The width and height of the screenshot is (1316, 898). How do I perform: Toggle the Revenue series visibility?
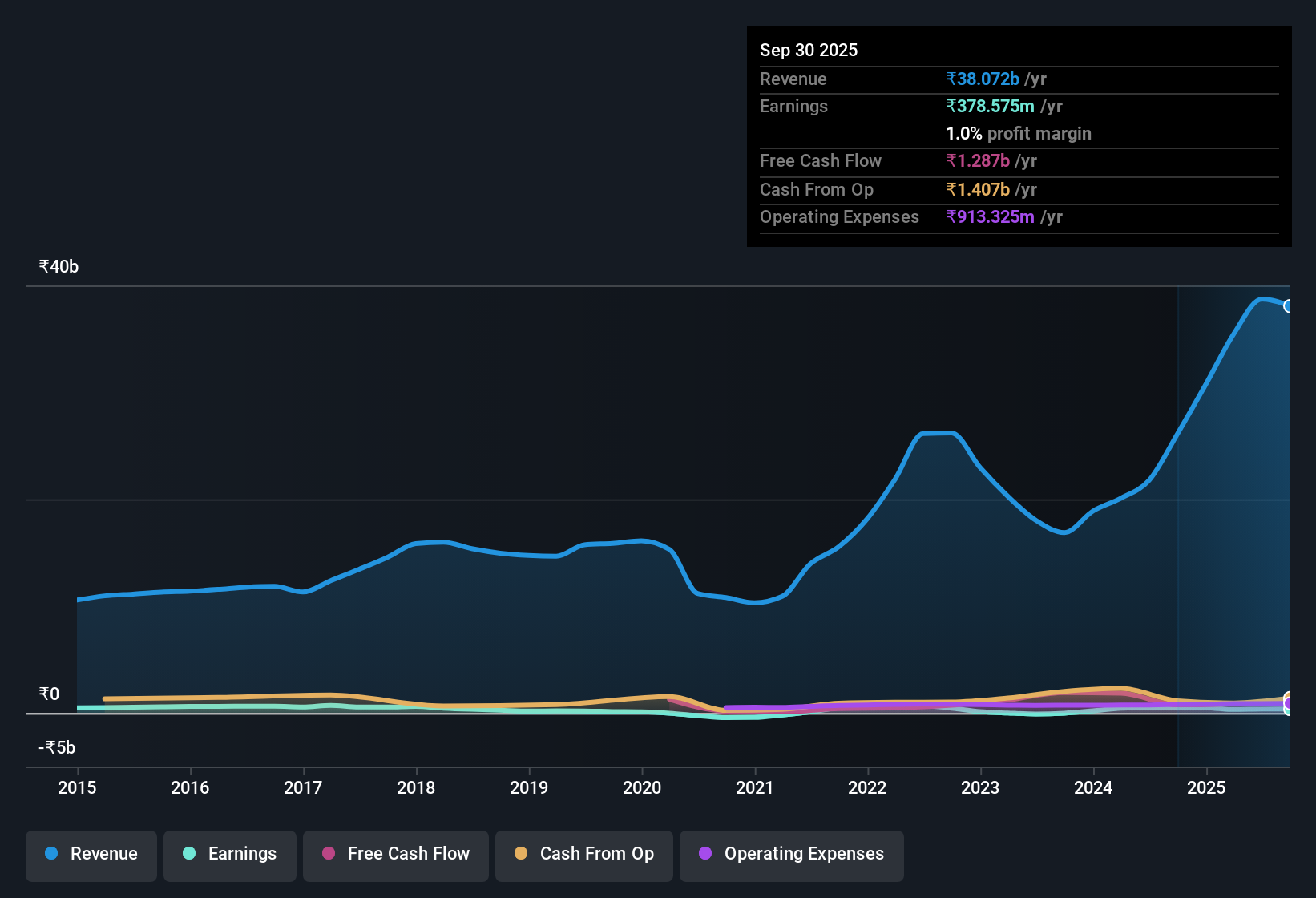pyautogui.click(x=91, y=854)
